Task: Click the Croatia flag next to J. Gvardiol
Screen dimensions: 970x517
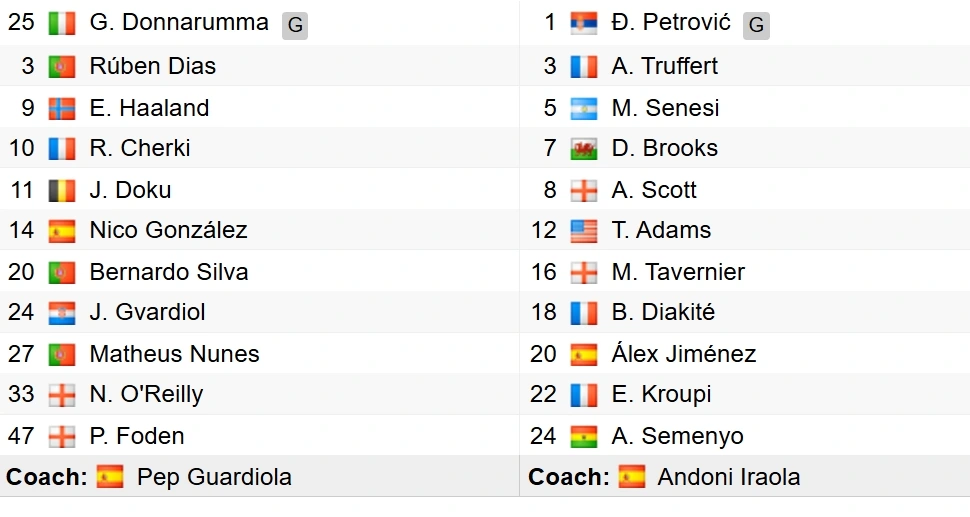Action: pyautogui.click(x=61, y=313)
